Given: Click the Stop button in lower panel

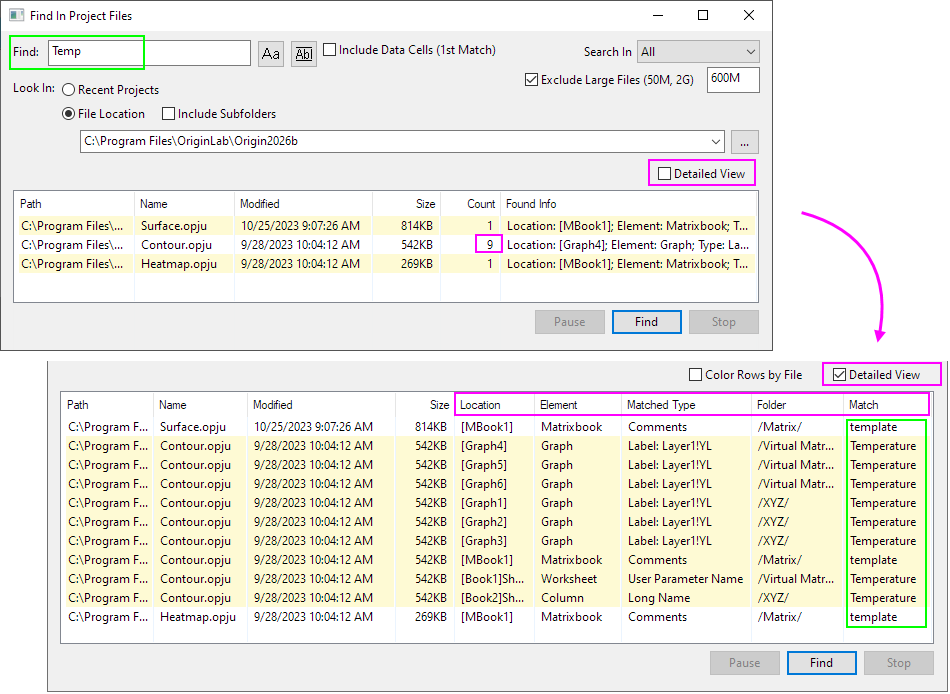Looking at the screenshot, I should 899,662.
